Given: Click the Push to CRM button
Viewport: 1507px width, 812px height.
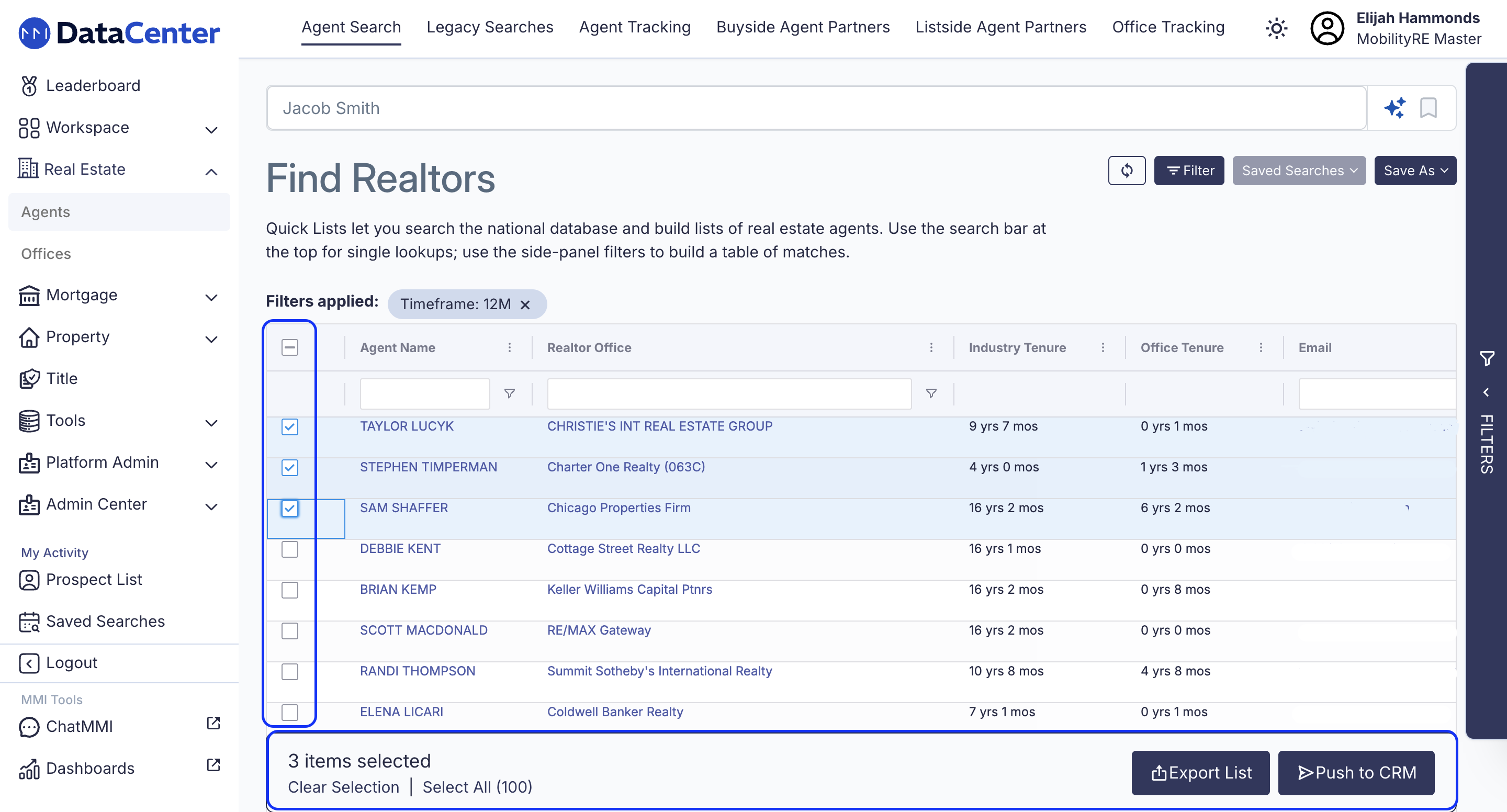Looking at the screenshot, I should click(x=1356, y=773).
